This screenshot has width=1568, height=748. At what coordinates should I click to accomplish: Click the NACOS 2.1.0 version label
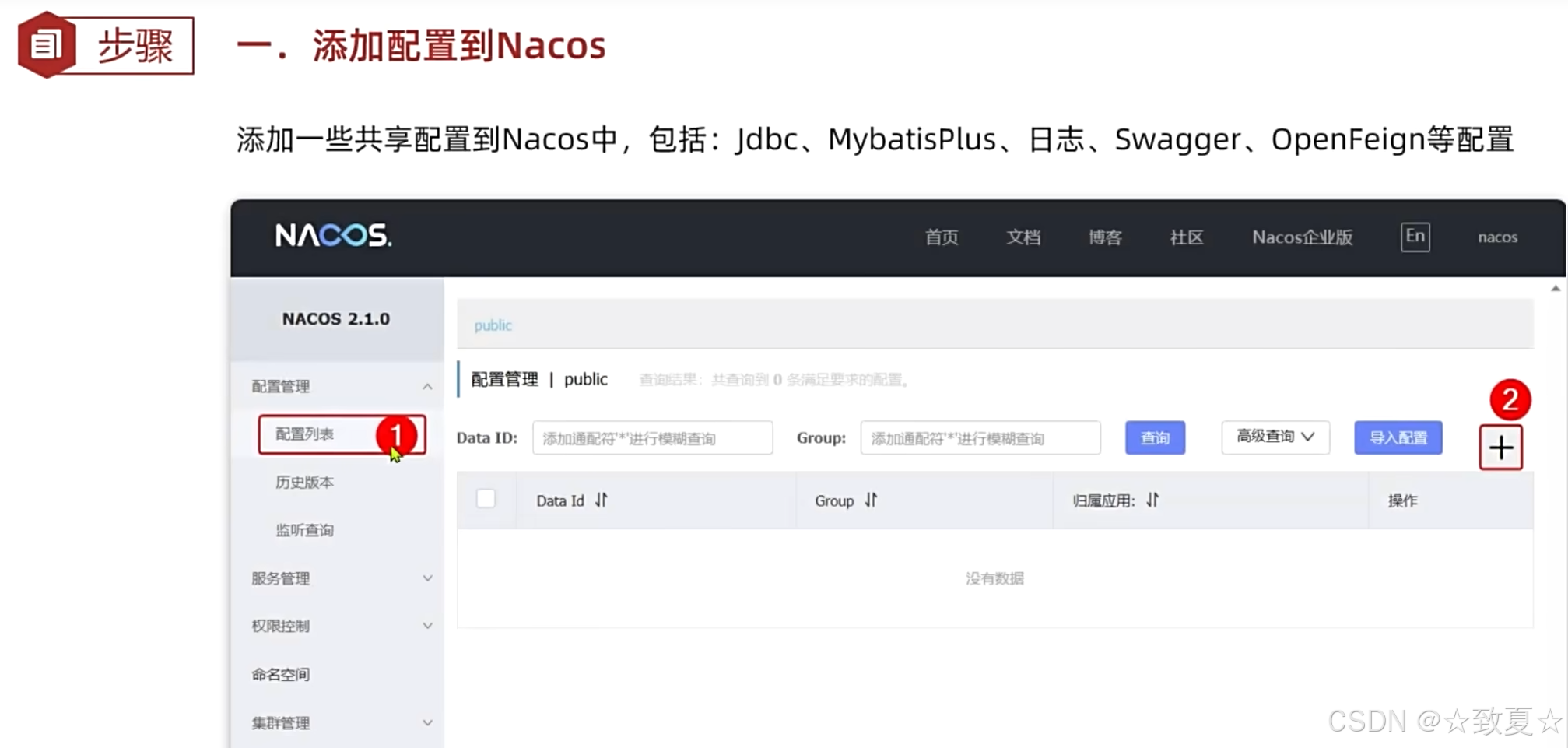335,319
